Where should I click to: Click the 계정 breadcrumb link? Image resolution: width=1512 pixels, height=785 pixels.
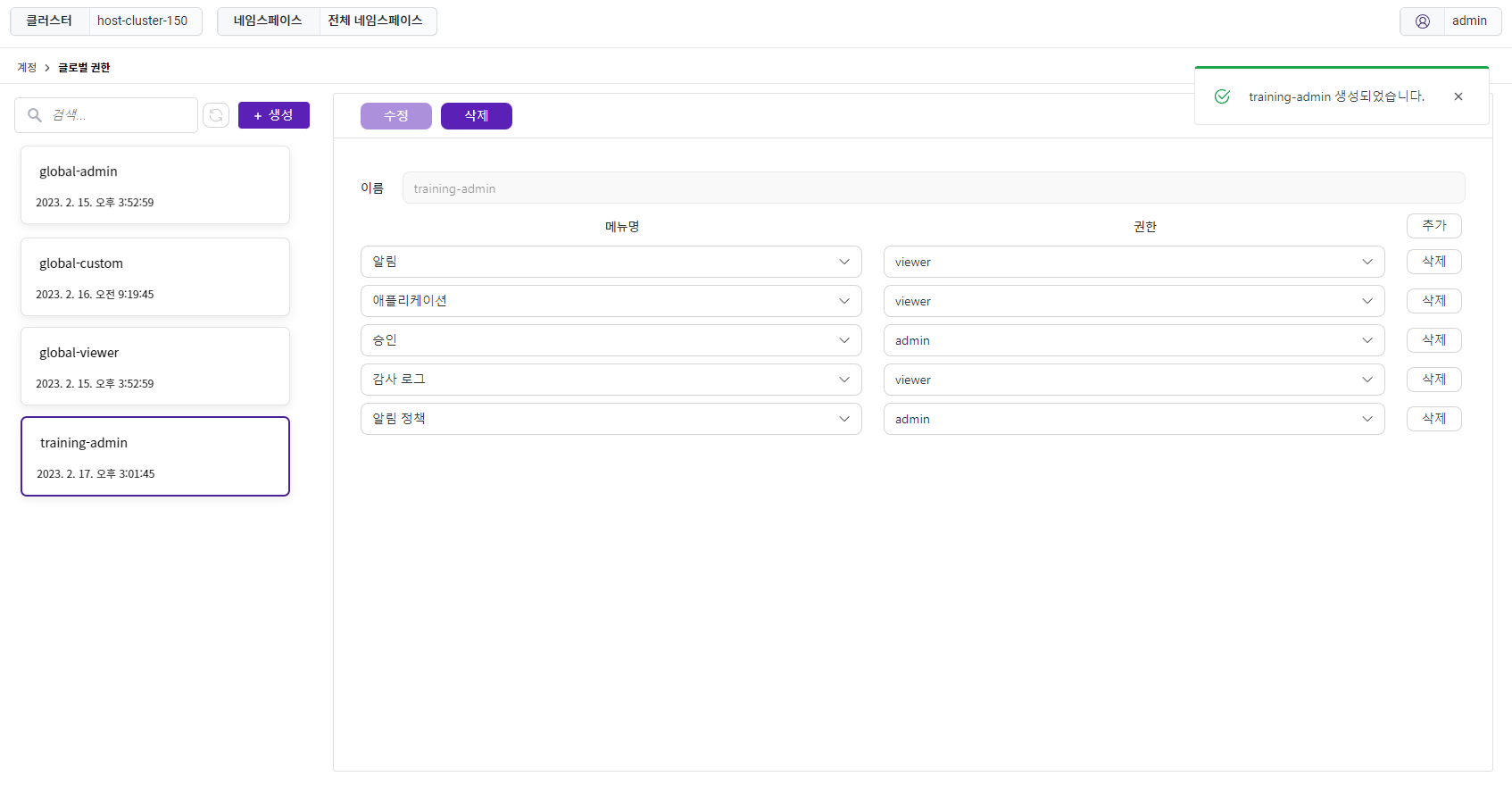coord(27,68)
